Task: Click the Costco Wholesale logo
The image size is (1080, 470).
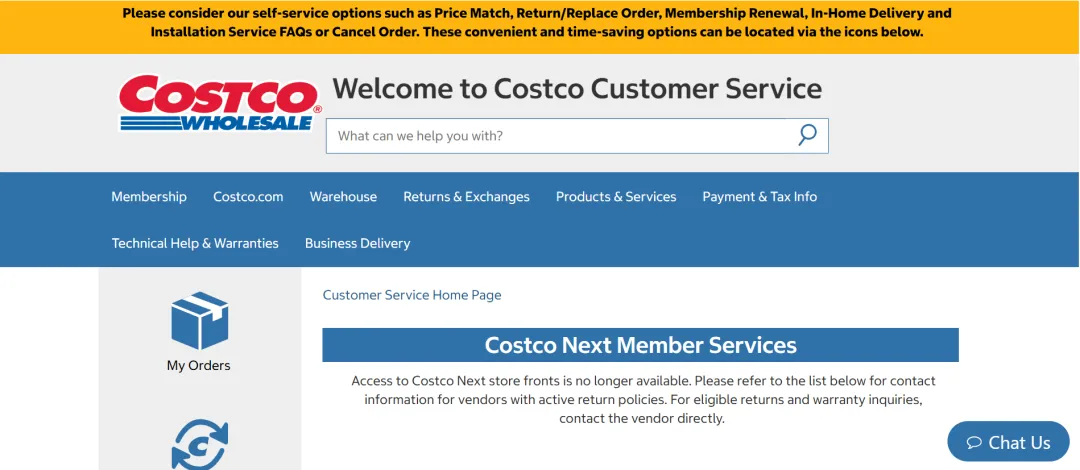Action: [x=220, y=103]
